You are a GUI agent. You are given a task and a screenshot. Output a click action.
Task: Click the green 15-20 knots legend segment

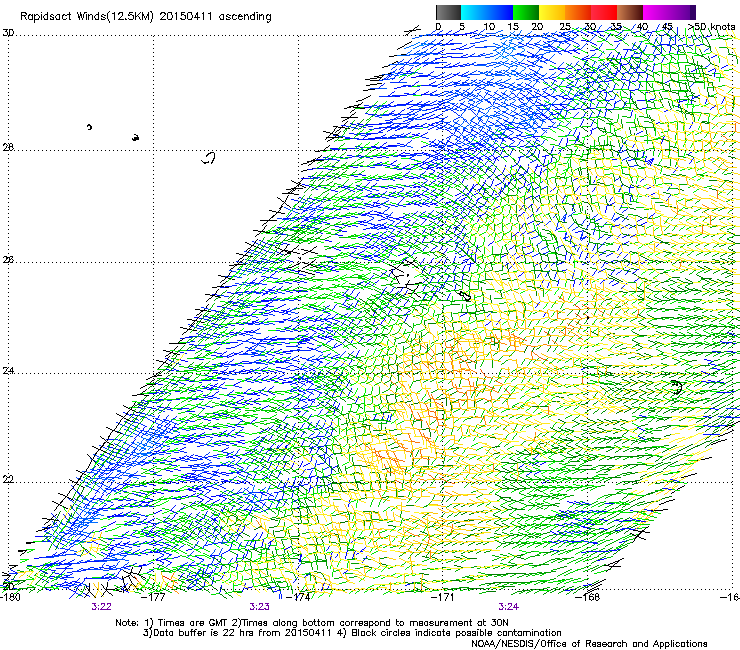[526, 12]
